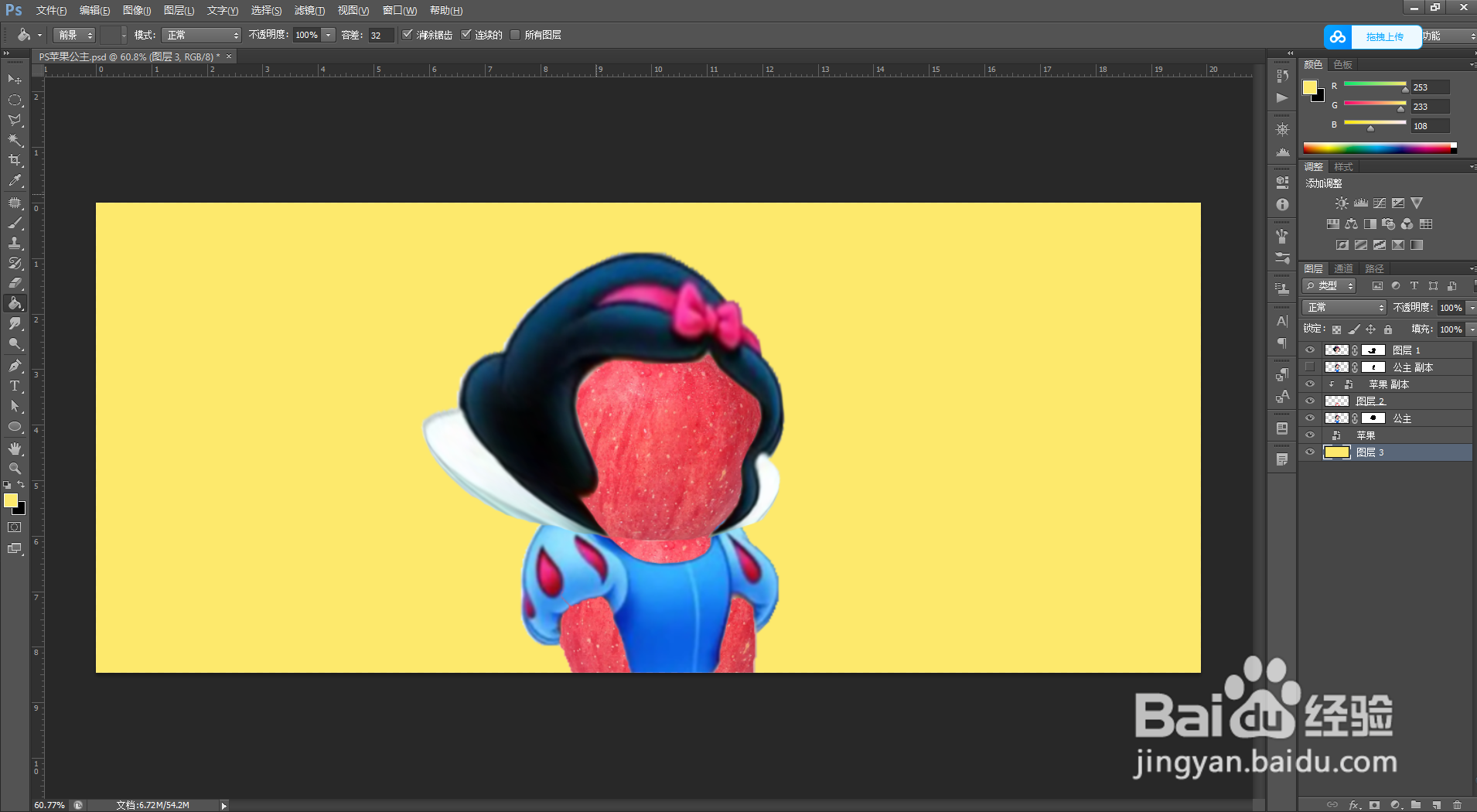The image size is (1477, 812).
Task: Click the 拖拽上传 upload button
Action: click(1373, 36)
